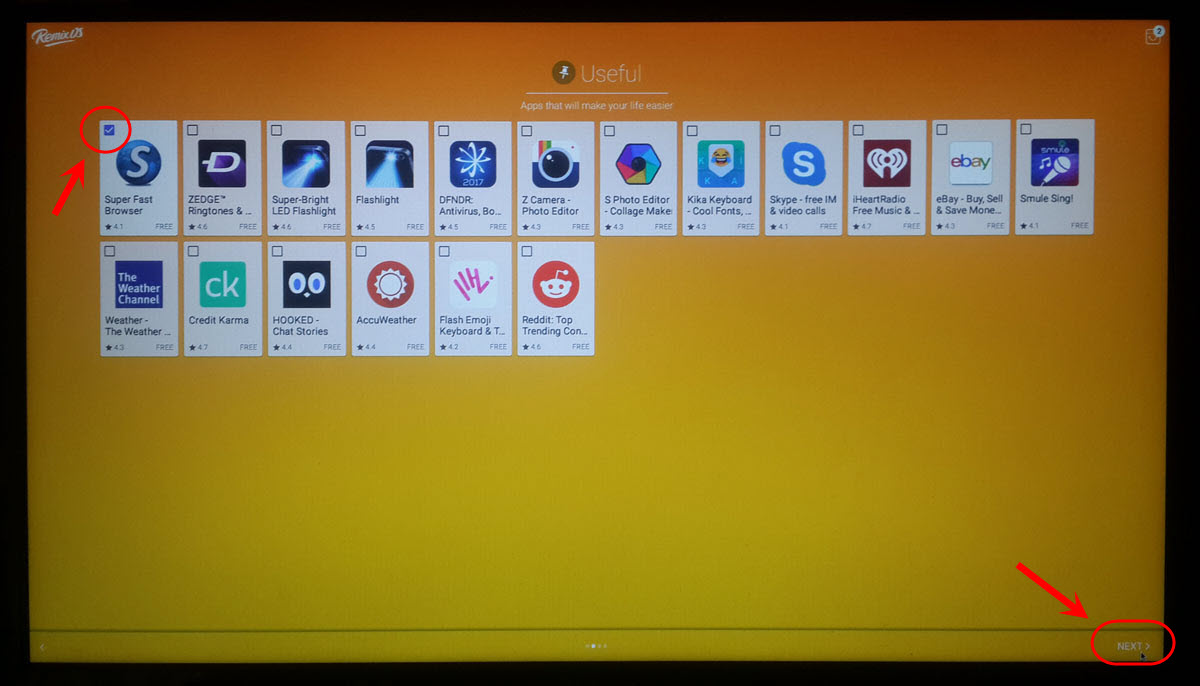Click the Flashlight app icon

389,164
